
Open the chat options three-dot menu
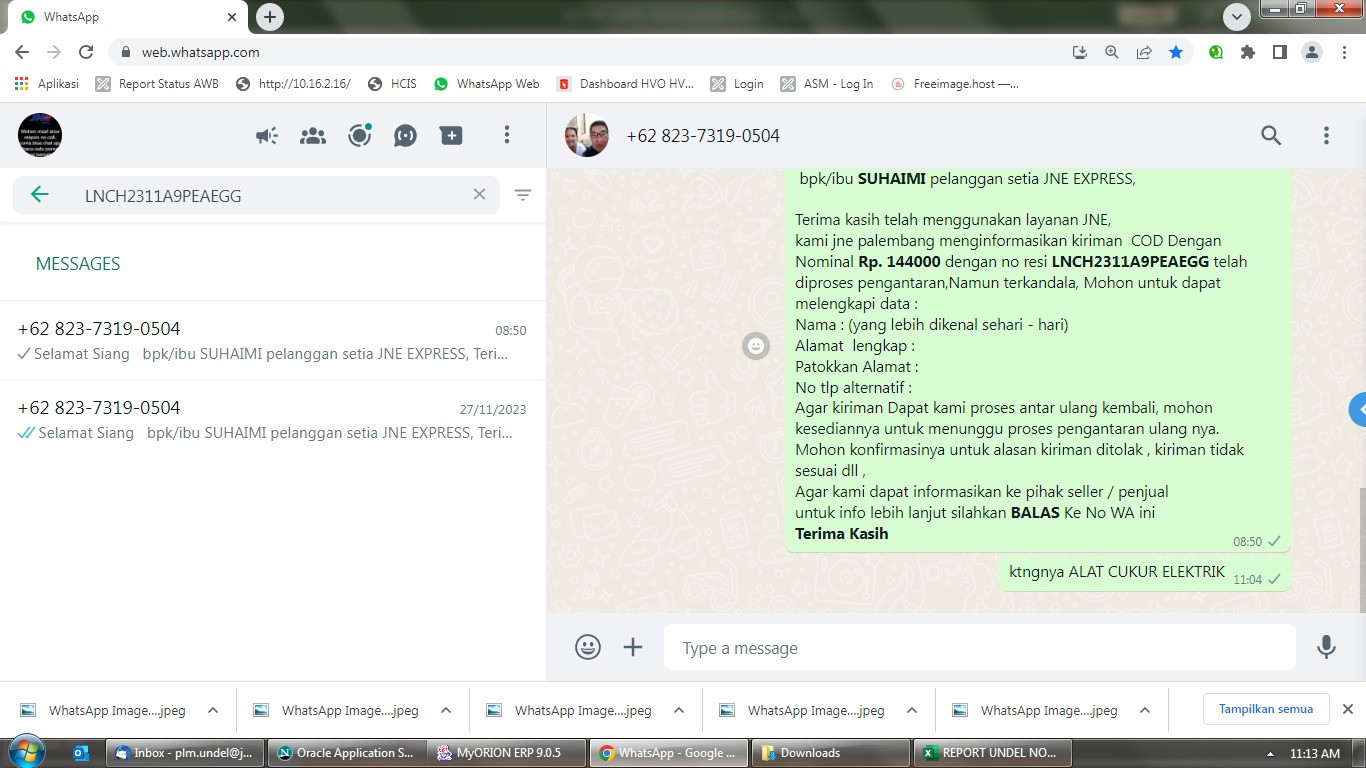(x=1326, y=135)
